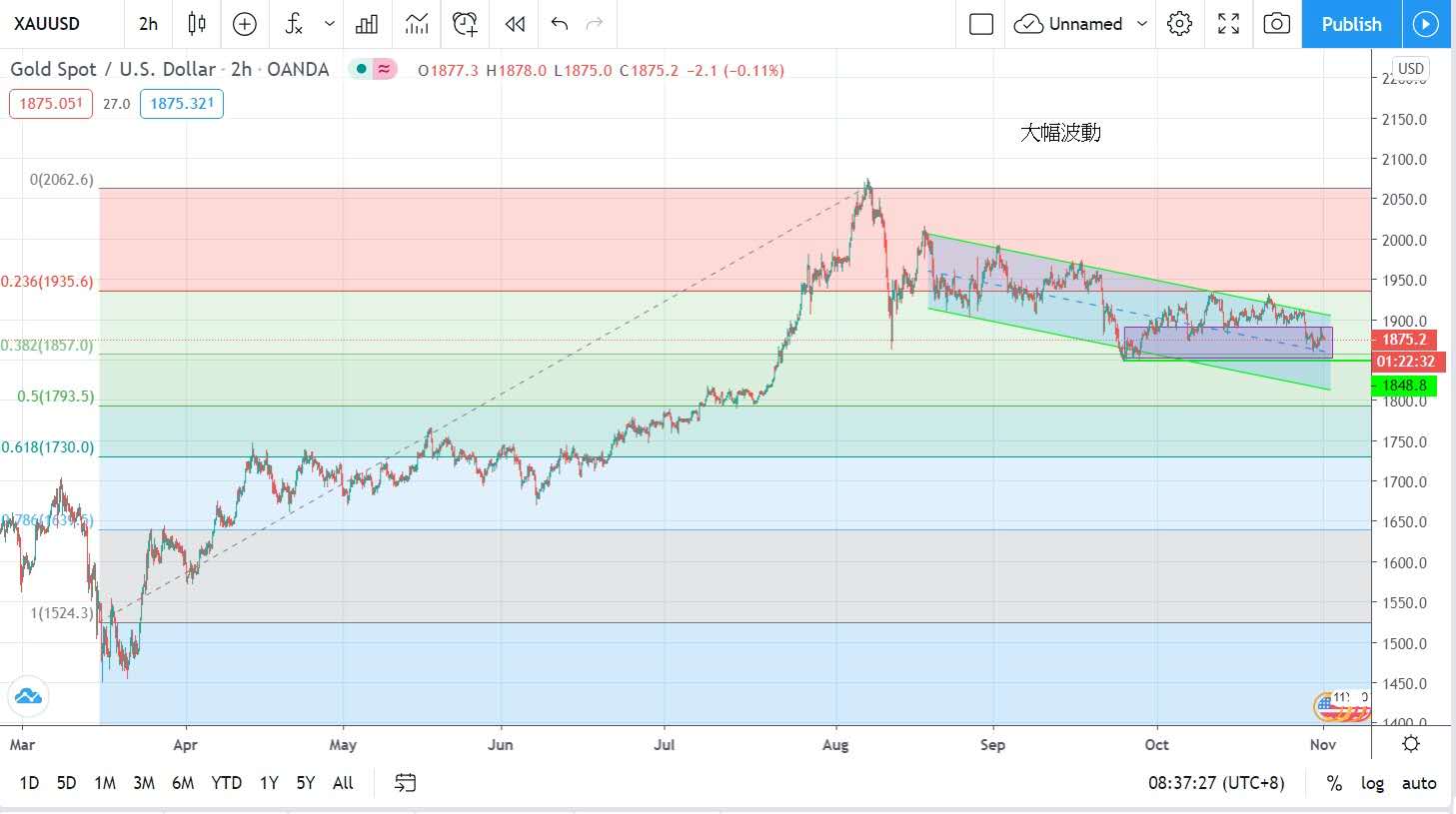The height and width of the screenshot is (814, 1456).
Task: Select the 3M date range
Action: coord(144,783)
